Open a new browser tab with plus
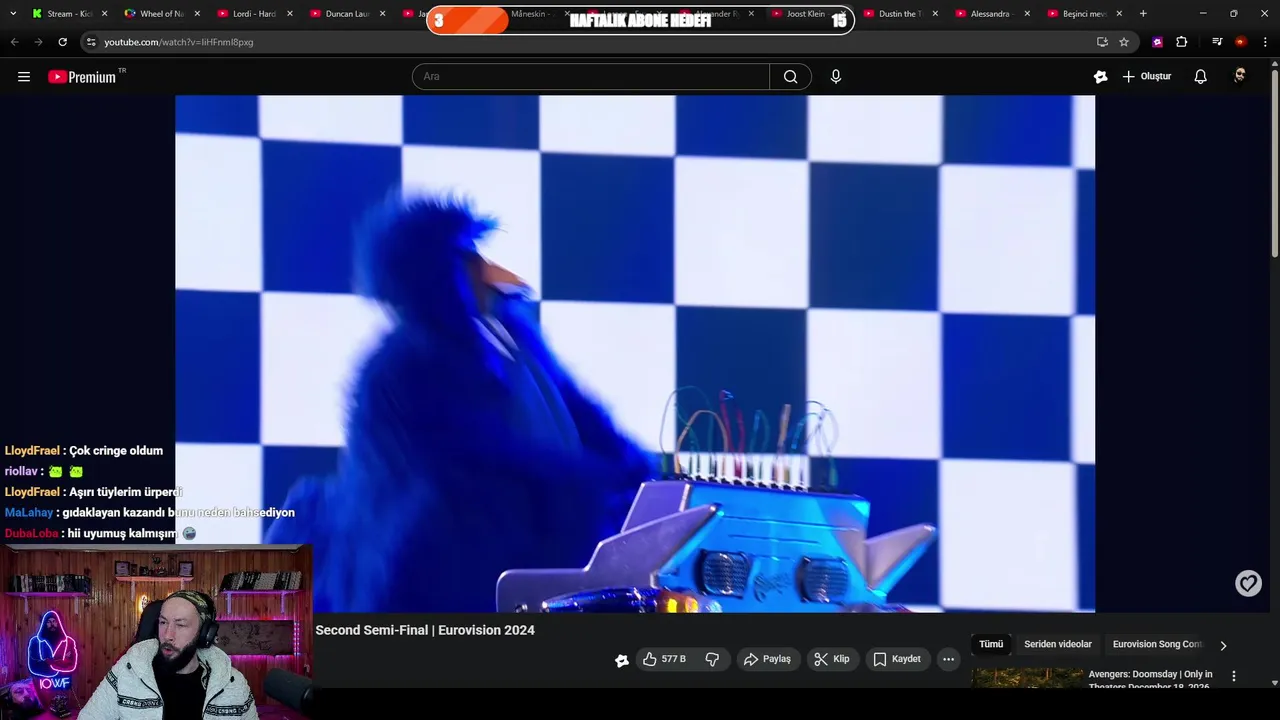This screenshot has height=720, width=1280. pos(1143,14)
